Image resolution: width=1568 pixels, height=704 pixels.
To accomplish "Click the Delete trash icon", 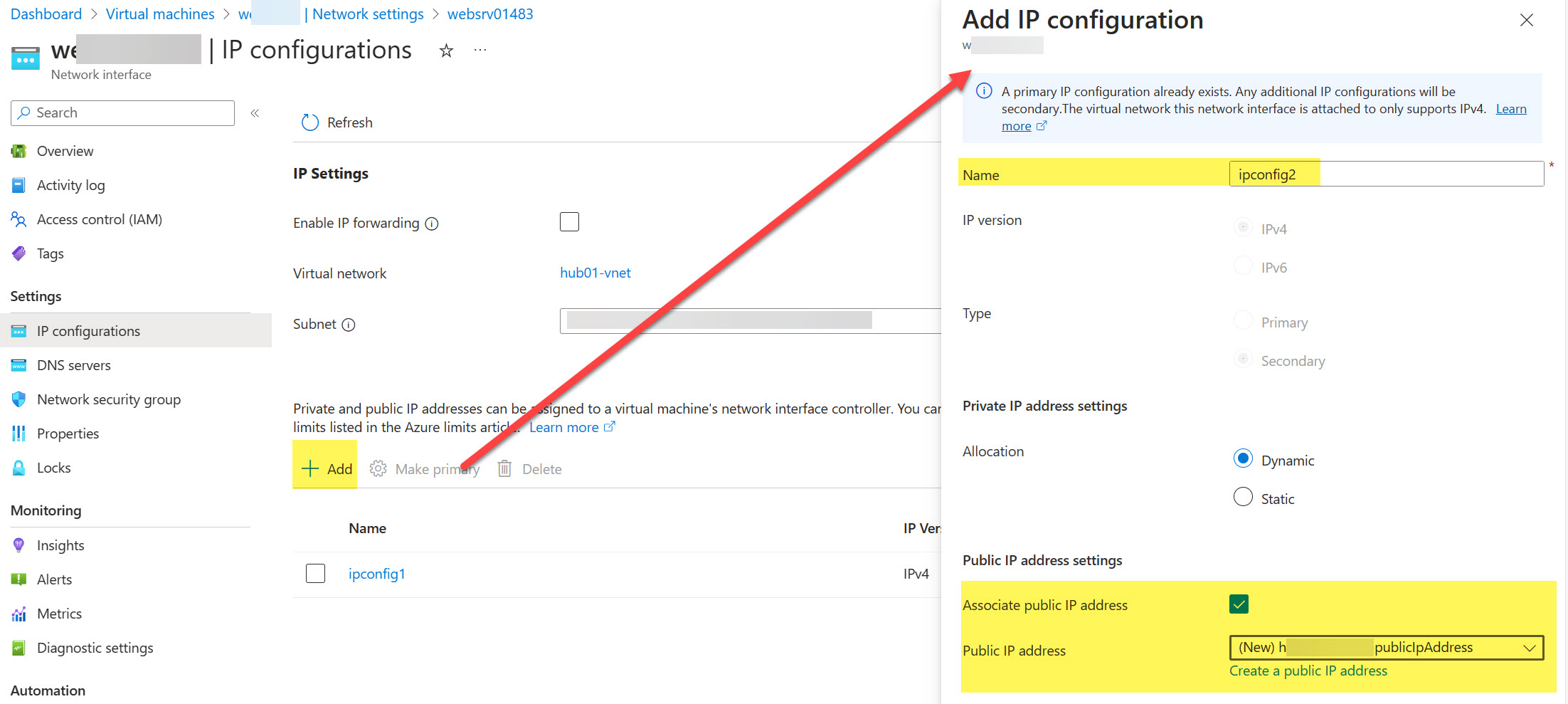I will click(504, 468).
